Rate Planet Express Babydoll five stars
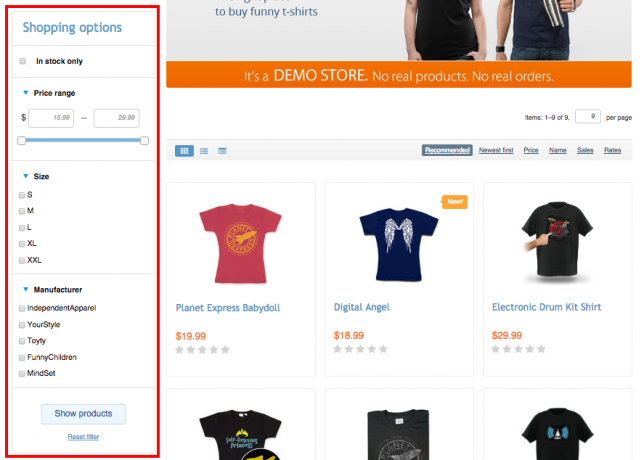 tap(225, 350)
